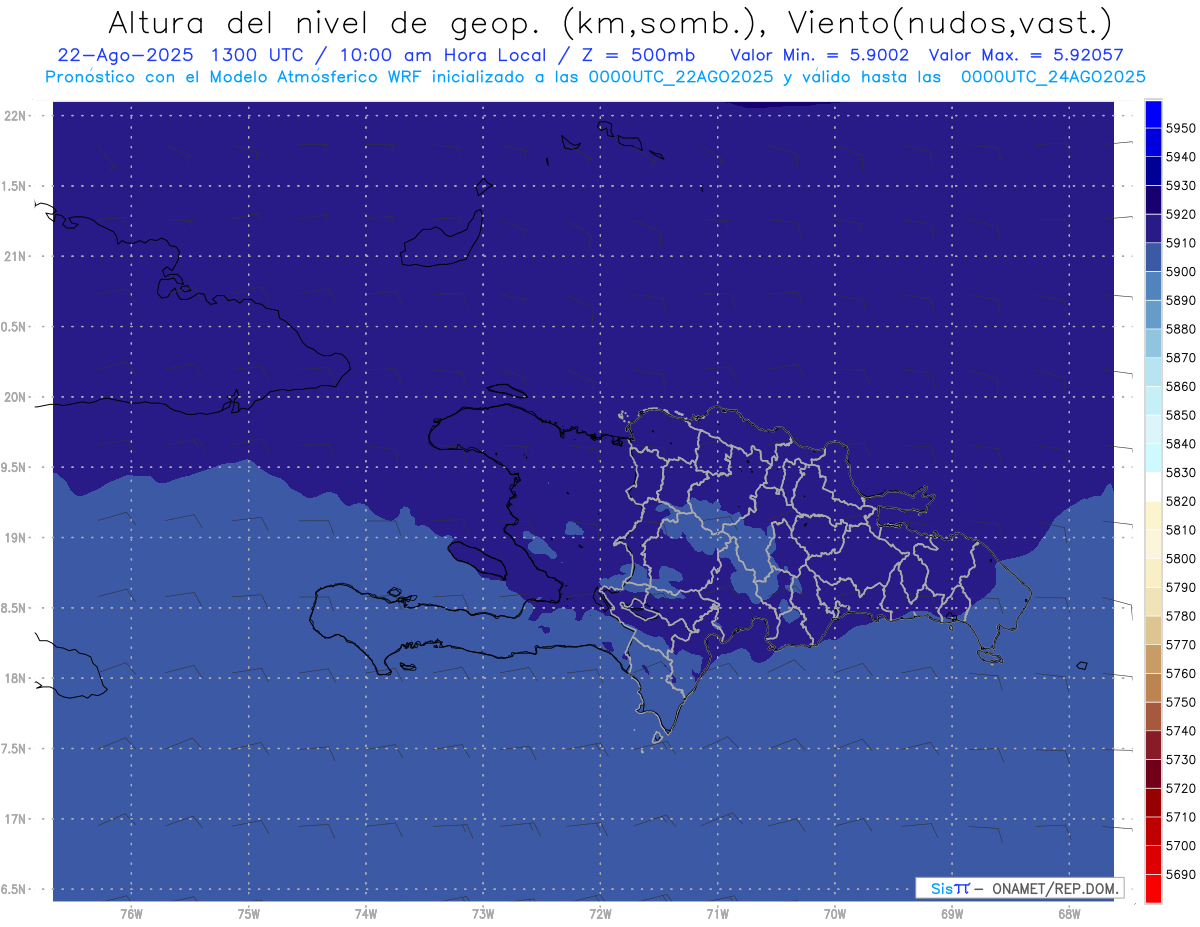Viewport: 1200px width, 927px height.
Task: Click 'Valor Max. = 5.92057' text
Action: (x=1026, y=55)
